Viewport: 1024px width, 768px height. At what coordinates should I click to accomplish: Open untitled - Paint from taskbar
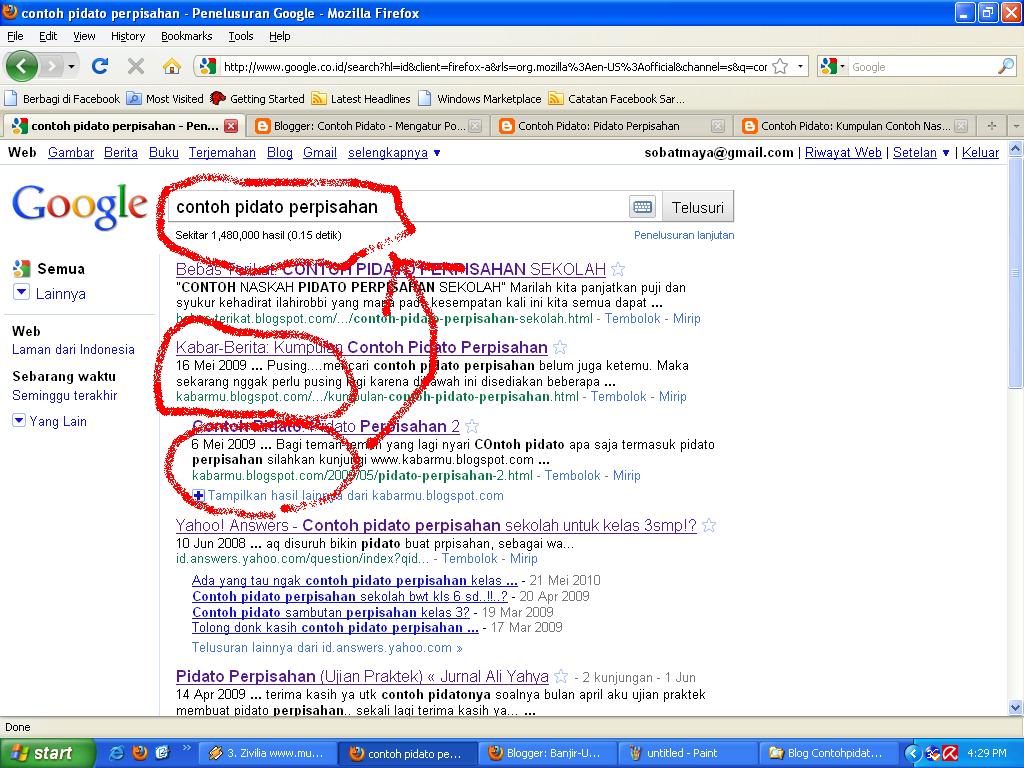[688, 753]
